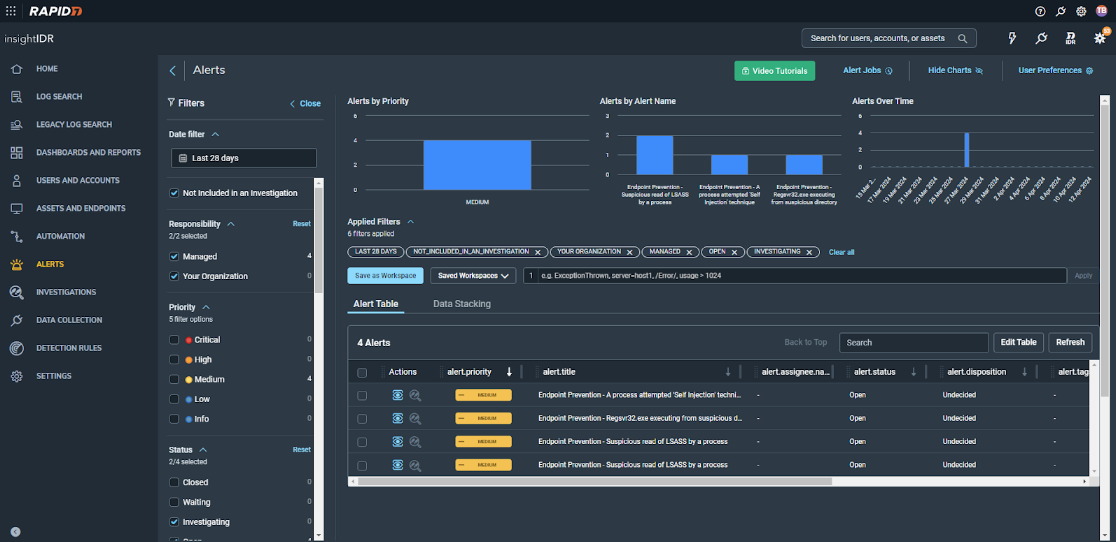The width and height of the screenshot is (1116, 542).
Task: Click the users, accounts, or assets search field
Action: click(880, 38)
